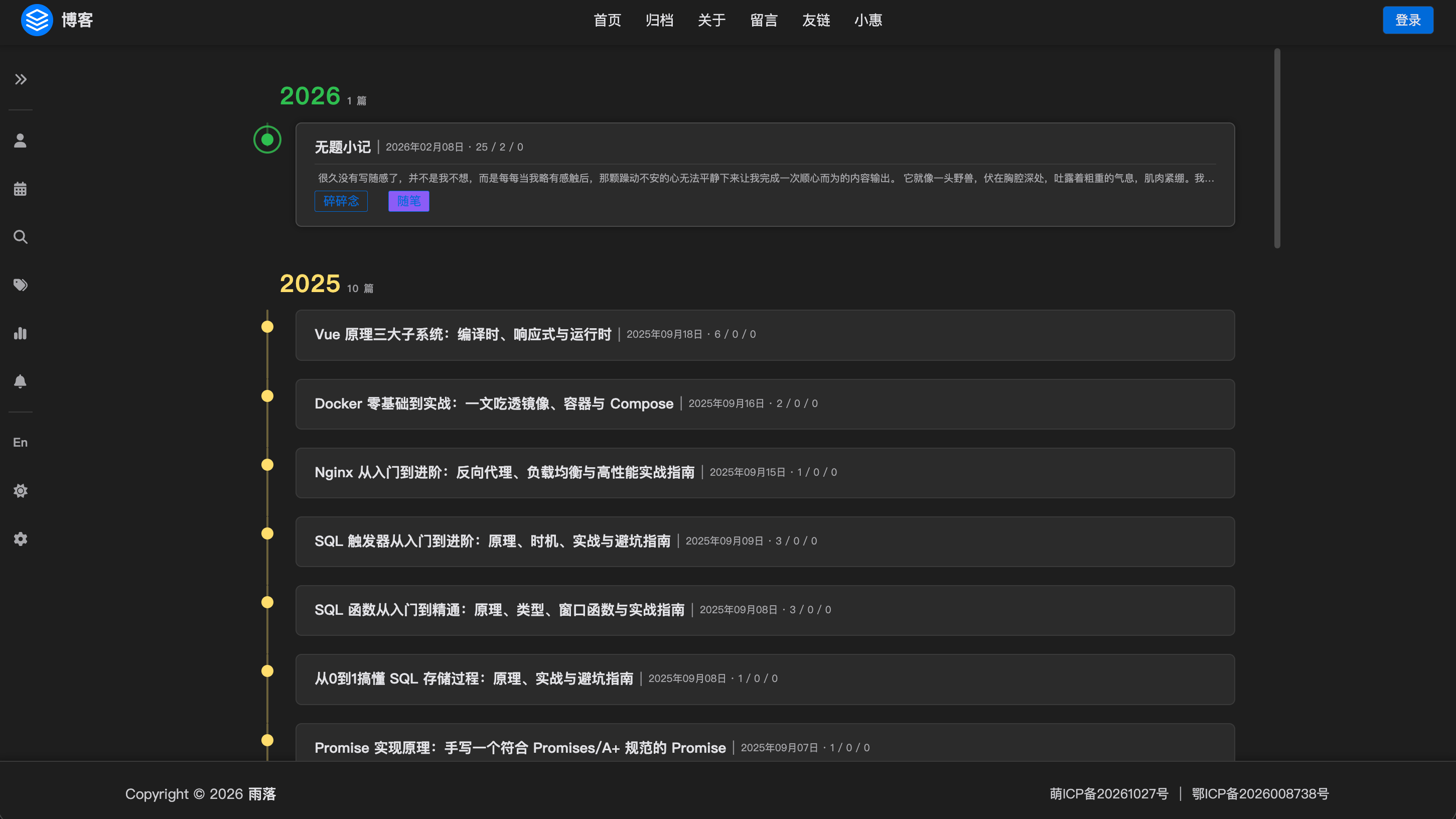Viewport: 1456px width, 819px height.
Task: Toggle the theme with the sun icon
Action: [x=21, y=491]
